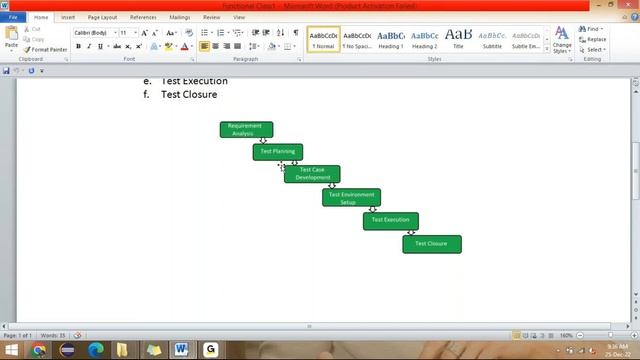Switch to Print Layout view in status bar

tap(516, 336)
